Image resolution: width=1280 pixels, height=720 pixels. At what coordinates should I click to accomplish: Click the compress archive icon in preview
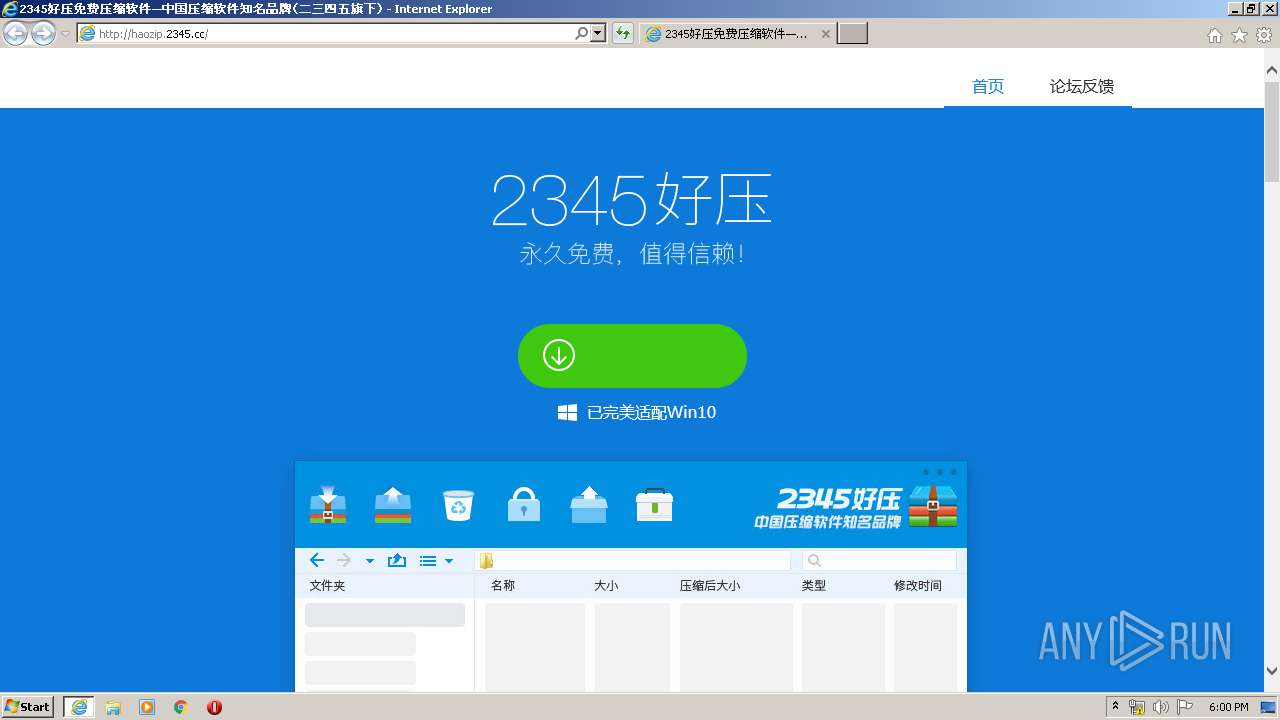328,505
